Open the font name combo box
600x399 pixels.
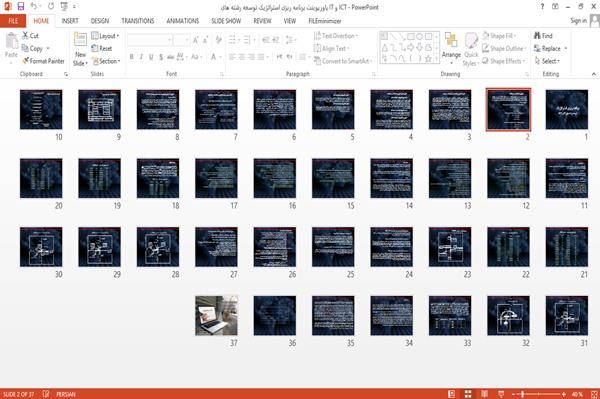tap(150, 40)
